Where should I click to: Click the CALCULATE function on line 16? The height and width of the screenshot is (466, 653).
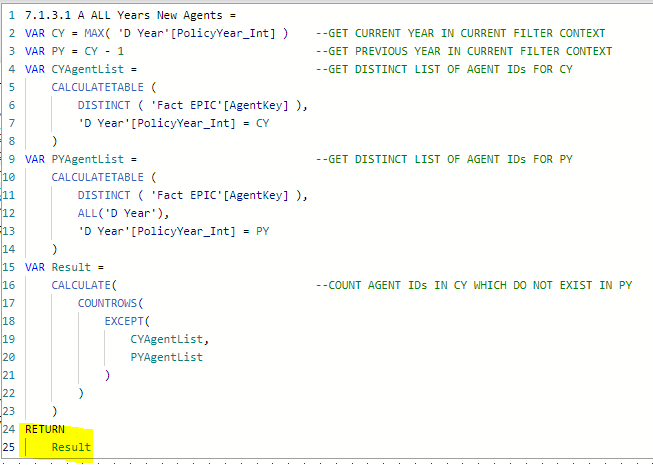[x=81, y=285]
